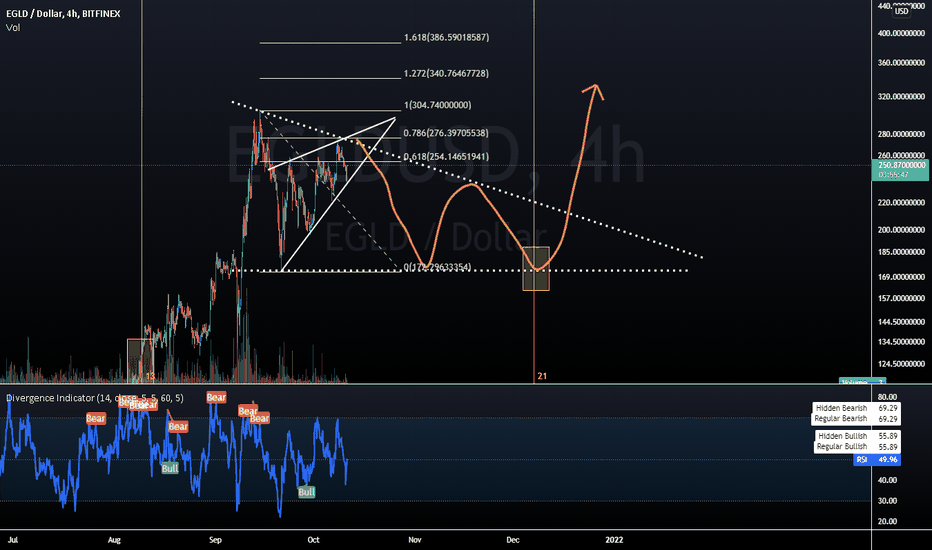Click the Hidden Bullish 55.89 label
Screen dimensions: 932x550
[857, 436]
